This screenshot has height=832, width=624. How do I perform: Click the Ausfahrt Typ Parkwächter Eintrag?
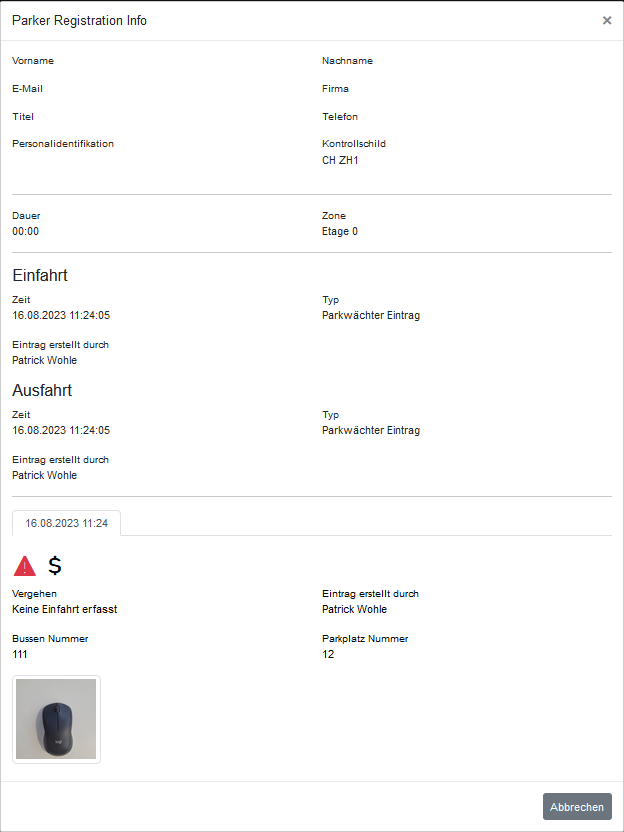coord(371,430)
